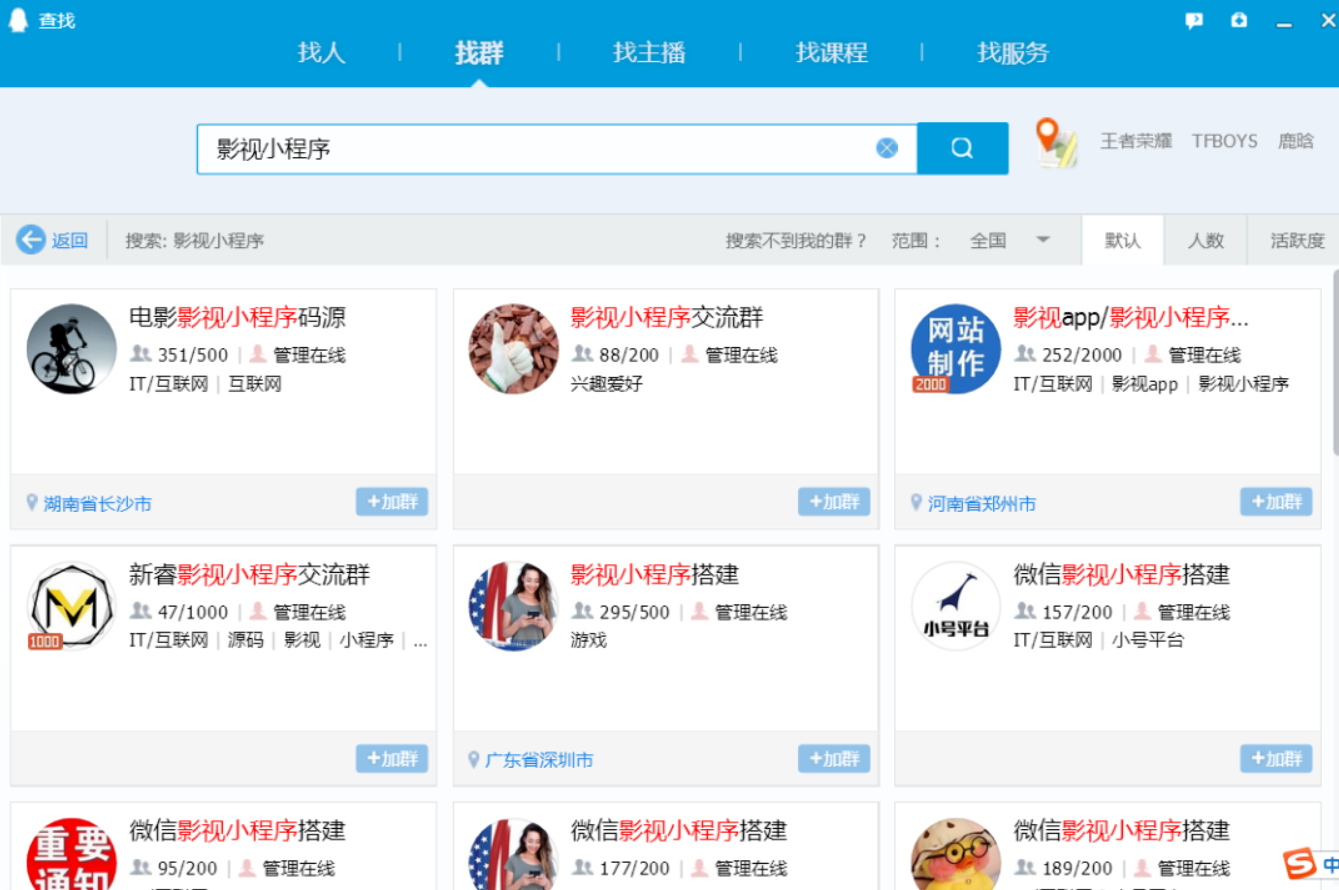This screenshot has width=1339, height=890.
Task: Join group 影视小程序交流群 with 88/200 members
Action: (x=834, y=502)
